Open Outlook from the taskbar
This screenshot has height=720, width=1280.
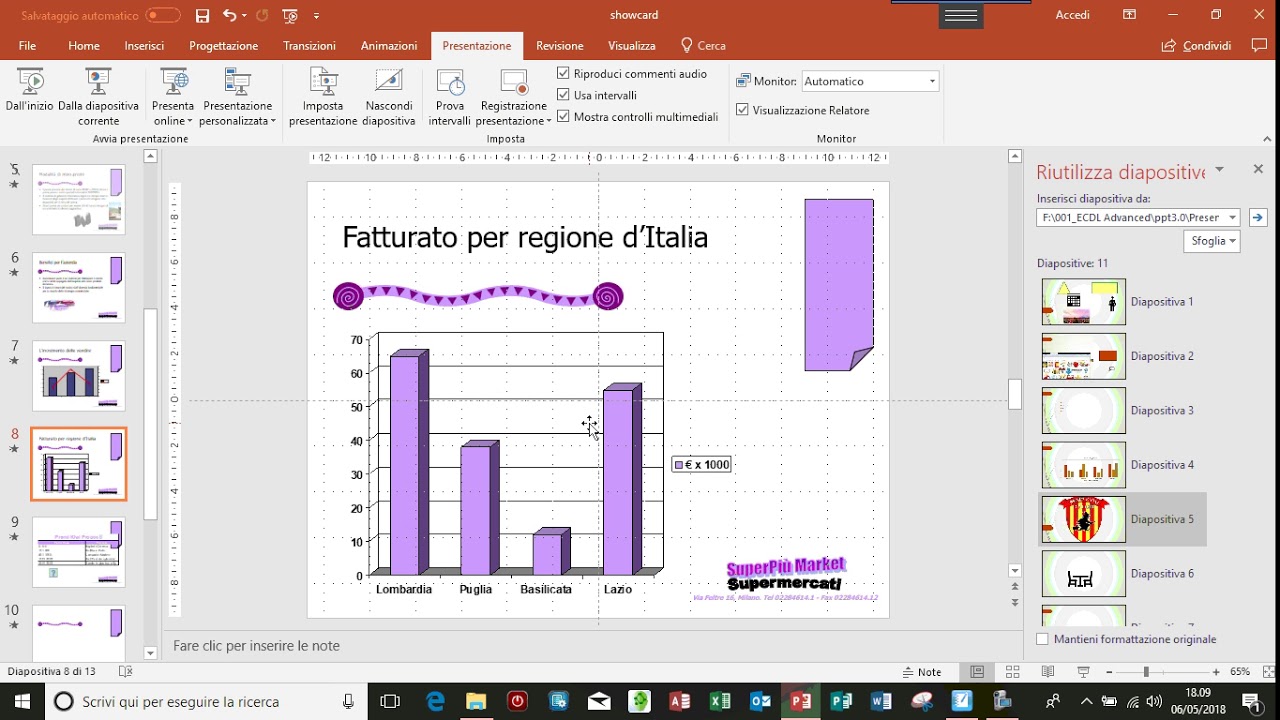coord(760,701)
